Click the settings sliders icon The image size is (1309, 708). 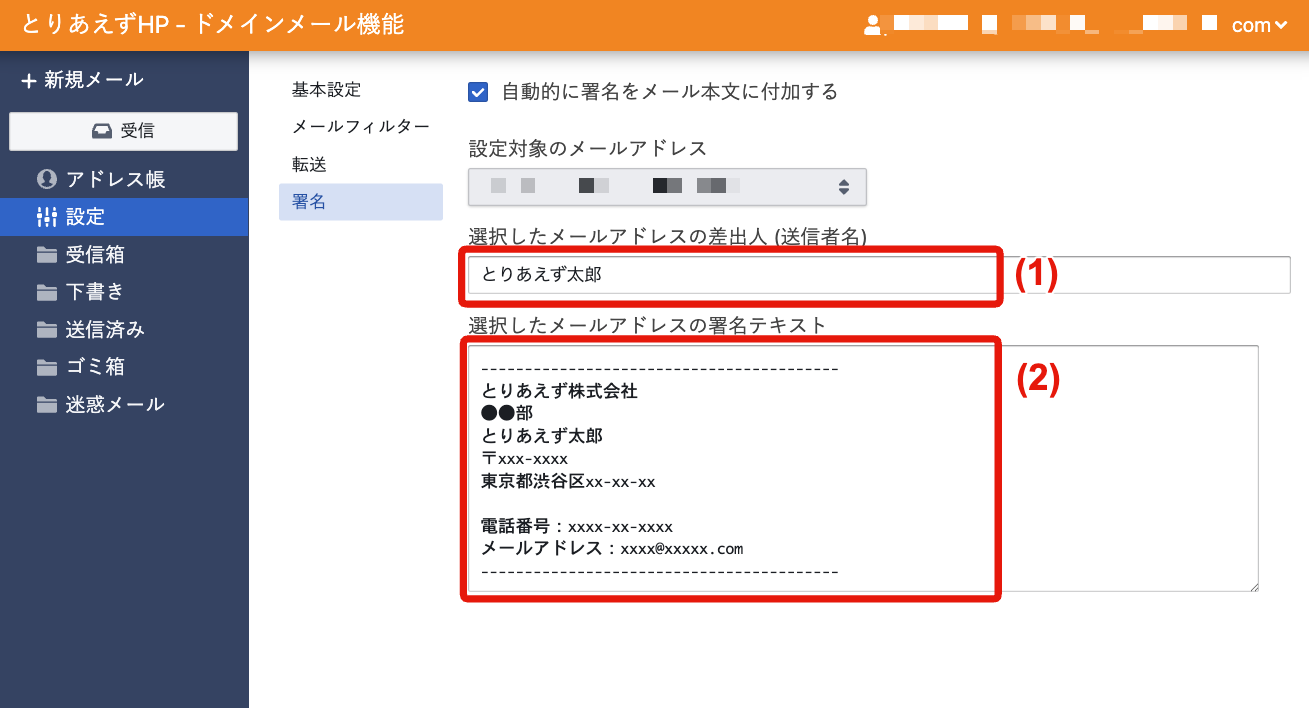coord(46,217)
